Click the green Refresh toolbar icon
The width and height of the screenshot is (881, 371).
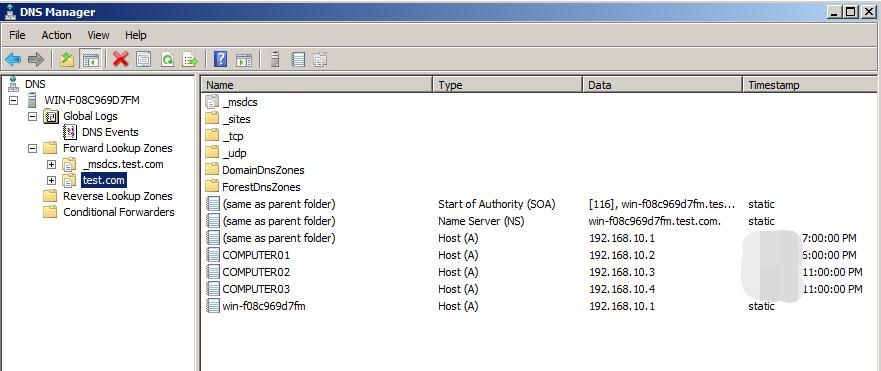coord(167,59)
